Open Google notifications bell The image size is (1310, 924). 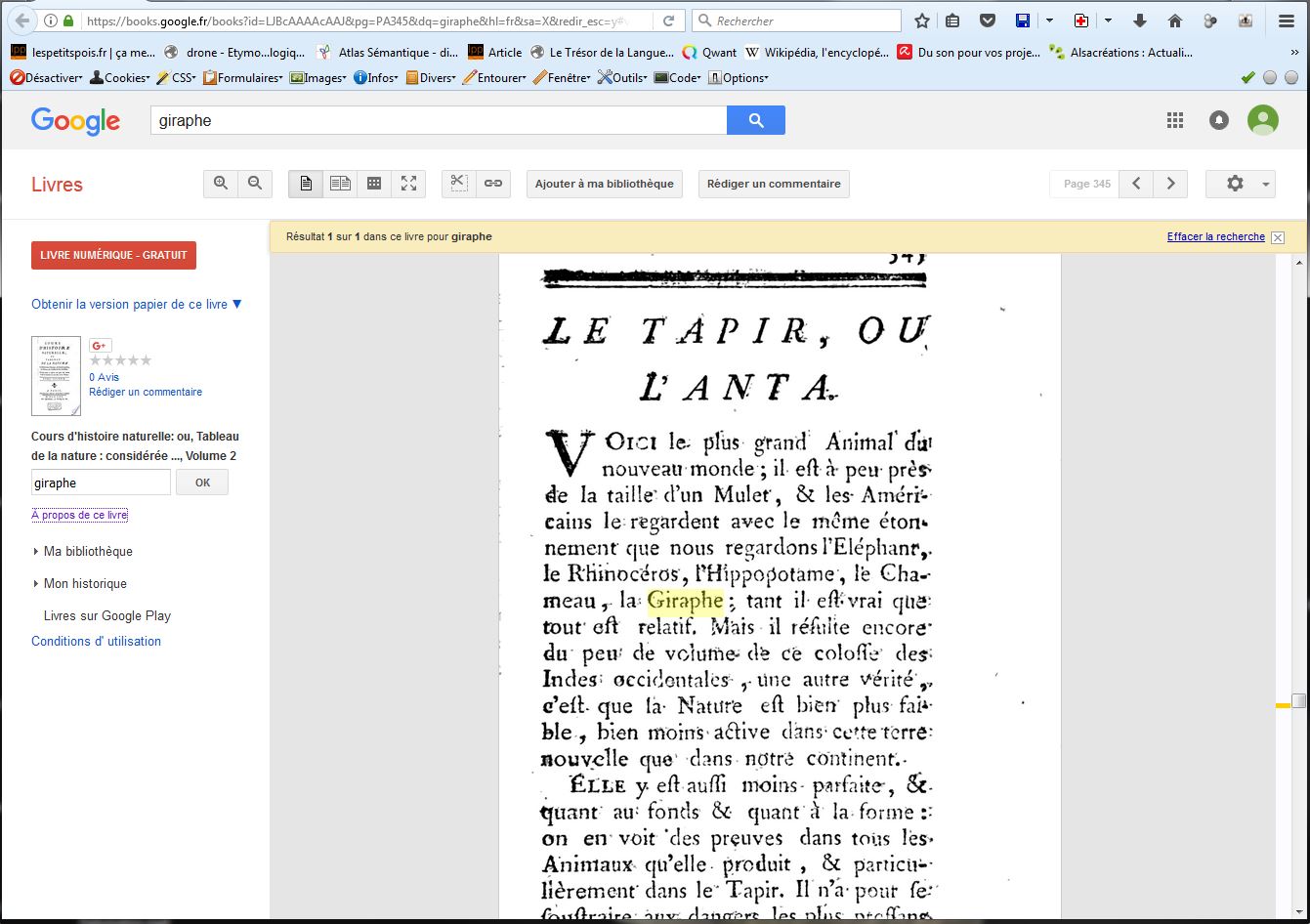[x=1219, y=120]
